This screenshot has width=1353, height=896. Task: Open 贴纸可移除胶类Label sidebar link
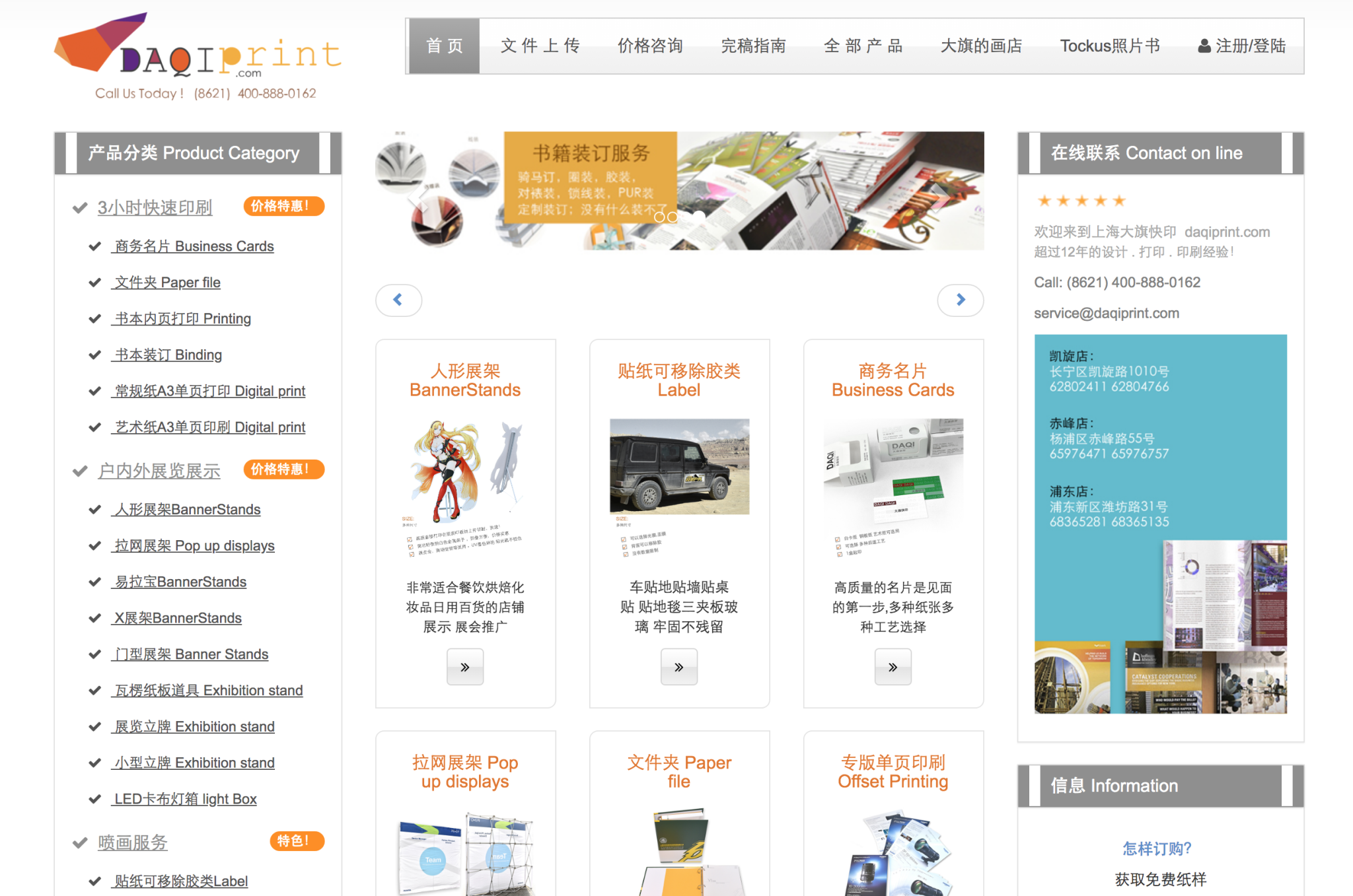pyautogui.click(x=181, y=881)
